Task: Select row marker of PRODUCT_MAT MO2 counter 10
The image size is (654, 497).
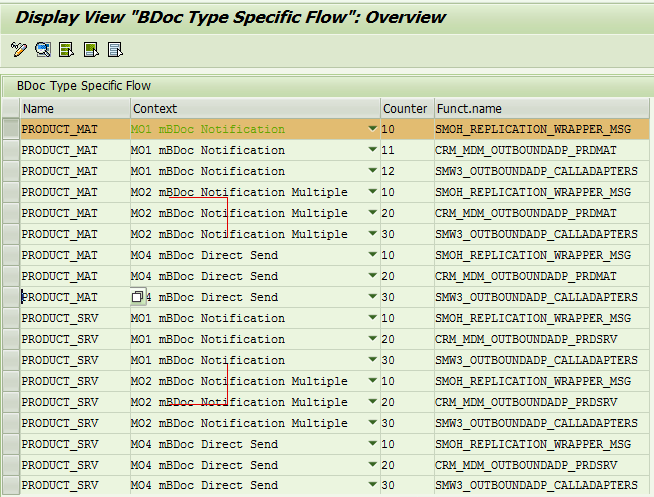Action: click(x=11, y=192)
